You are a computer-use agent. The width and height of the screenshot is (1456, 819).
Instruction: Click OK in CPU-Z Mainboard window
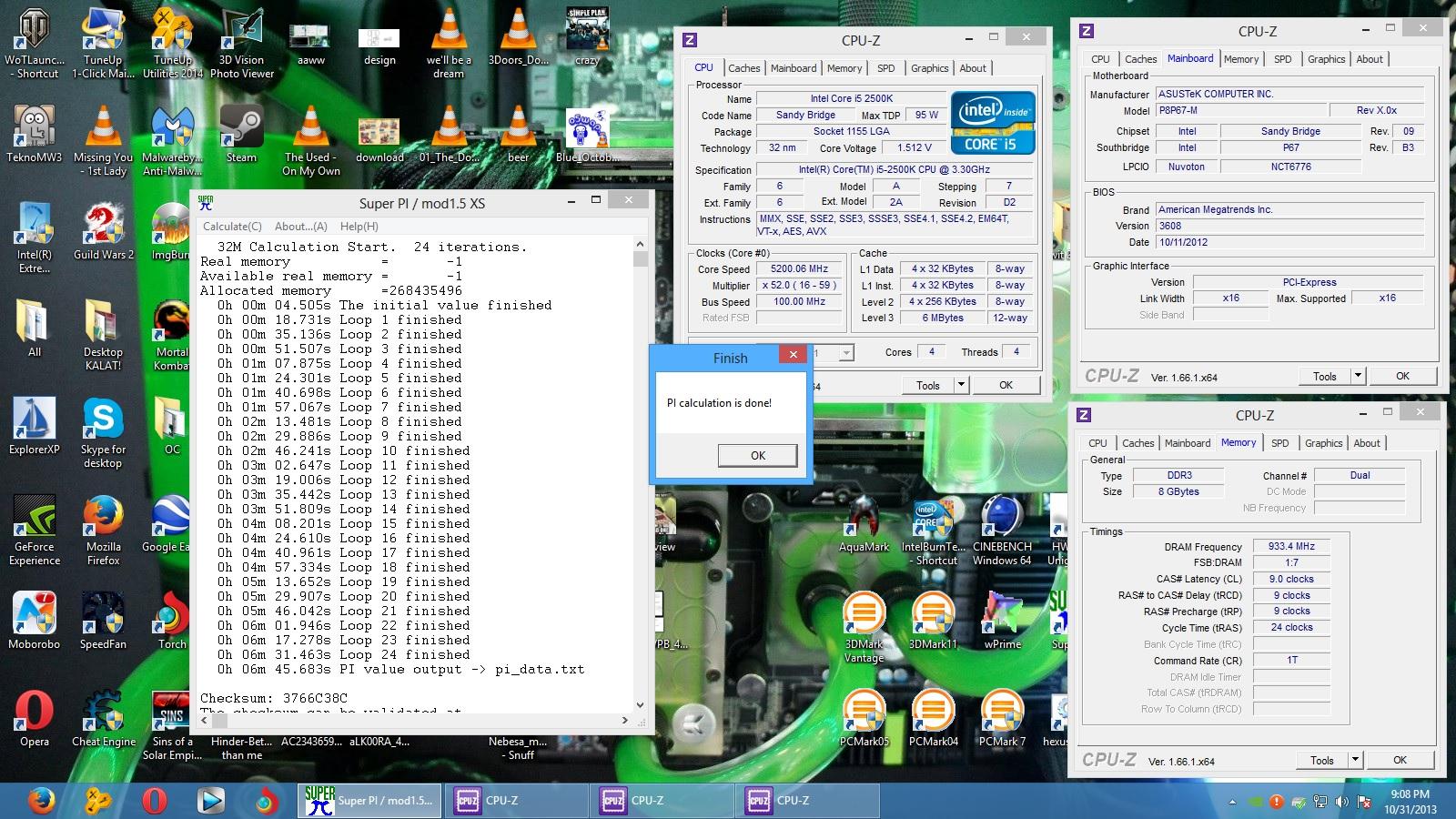click(1402, 376)
